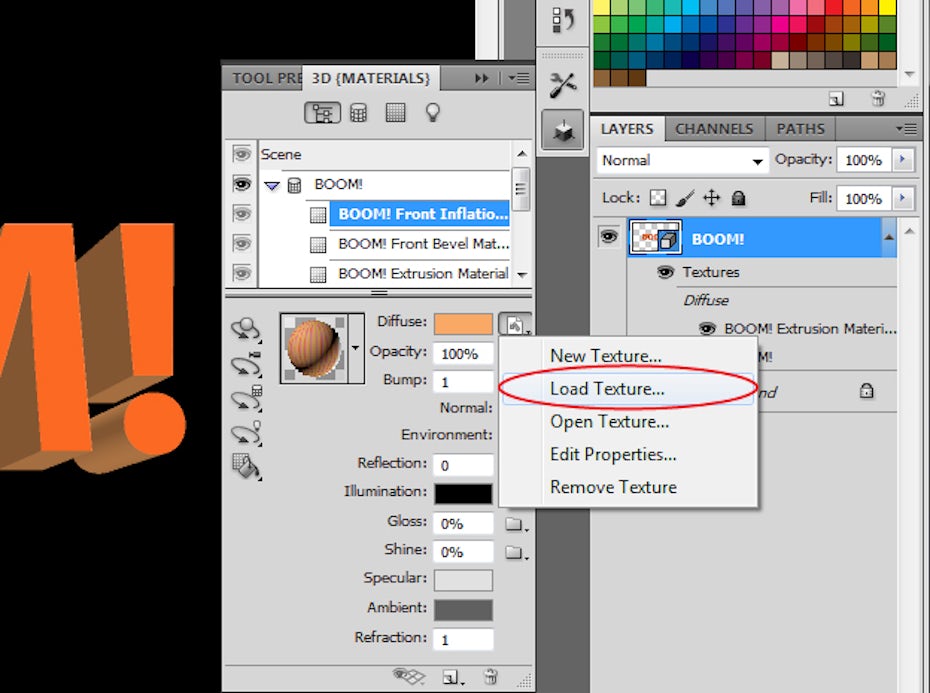Toggle the BOOM! mesh eye in 3D panel
930x693 pixels.
pos(241,184)
